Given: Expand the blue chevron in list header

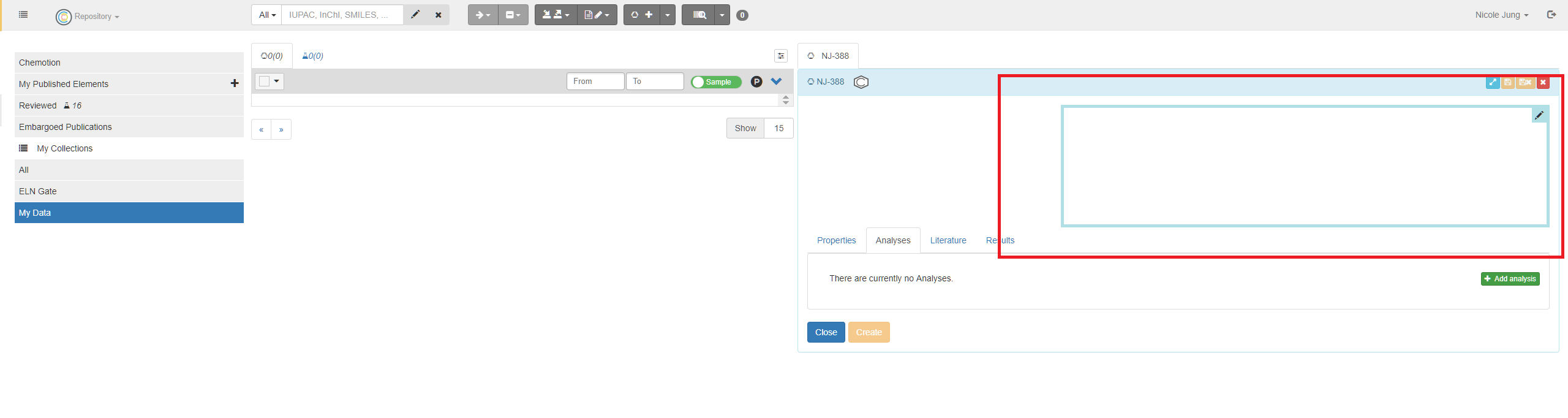Looking at the screenshot, I should [776, 81].
